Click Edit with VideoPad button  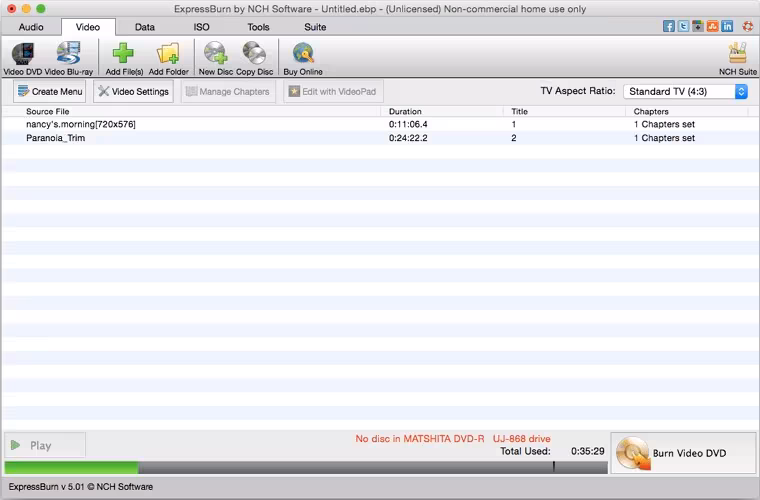click(x=333, y=92)
